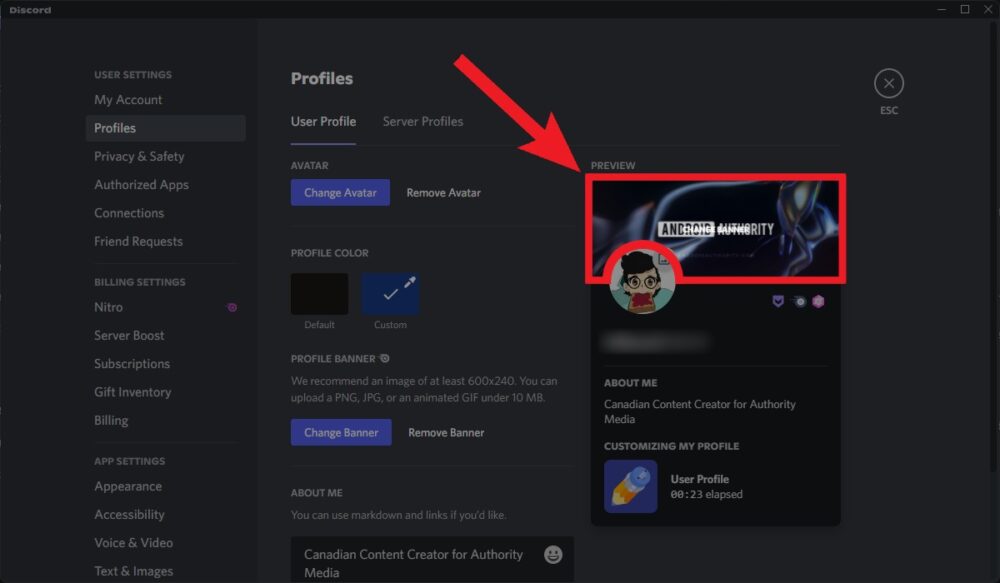
Task: Open Privacy & Safety settings
Action: pos(139,156)
